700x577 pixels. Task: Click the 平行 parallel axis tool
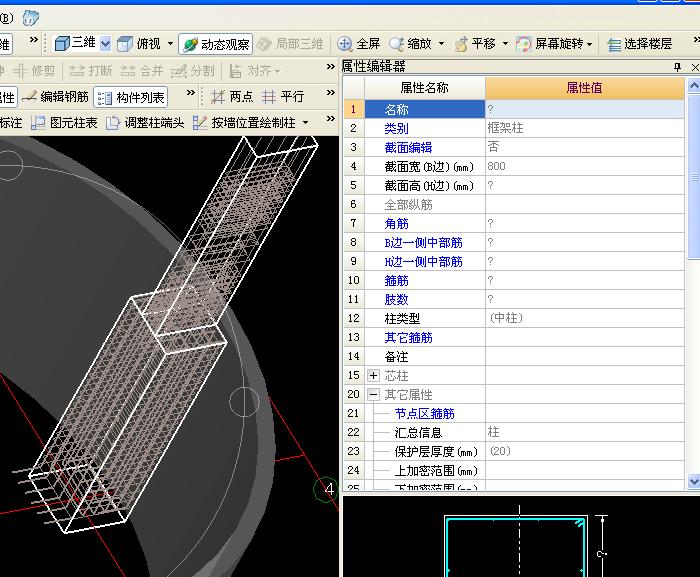click(283, 96)
